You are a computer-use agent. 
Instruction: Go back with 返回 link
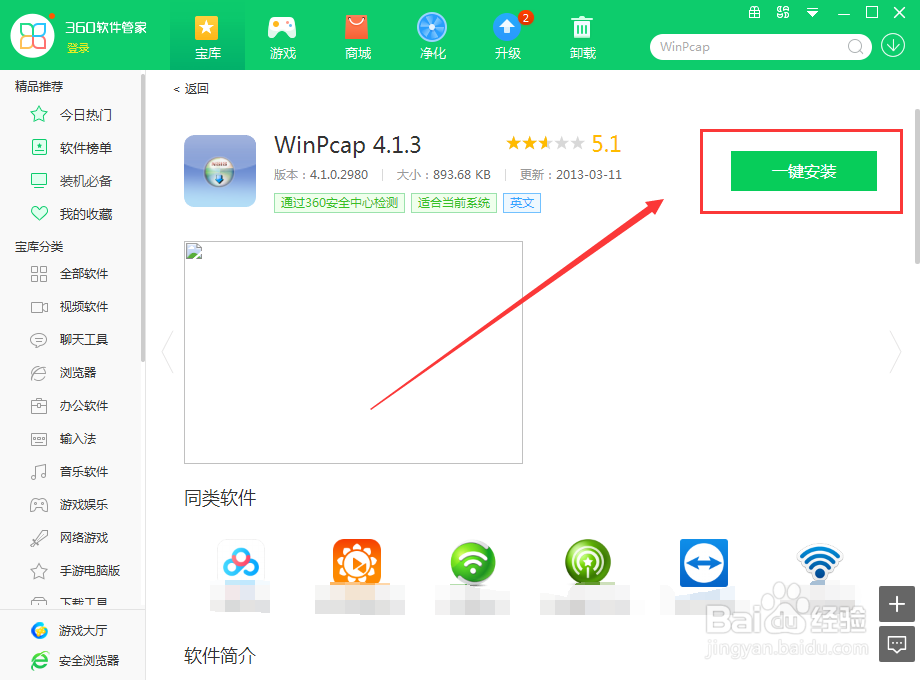coord(191,89)
